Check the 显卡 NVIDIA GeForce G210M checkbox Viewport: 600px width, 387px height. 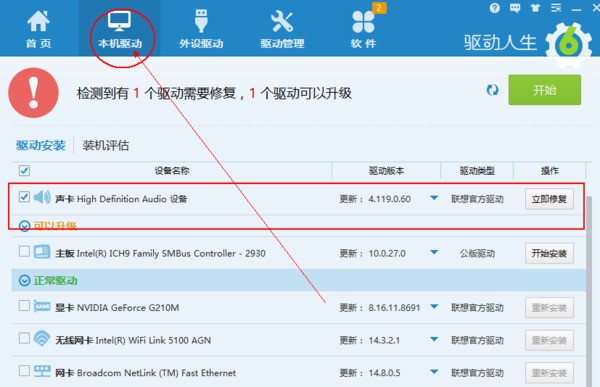click(x=24, y=306)
